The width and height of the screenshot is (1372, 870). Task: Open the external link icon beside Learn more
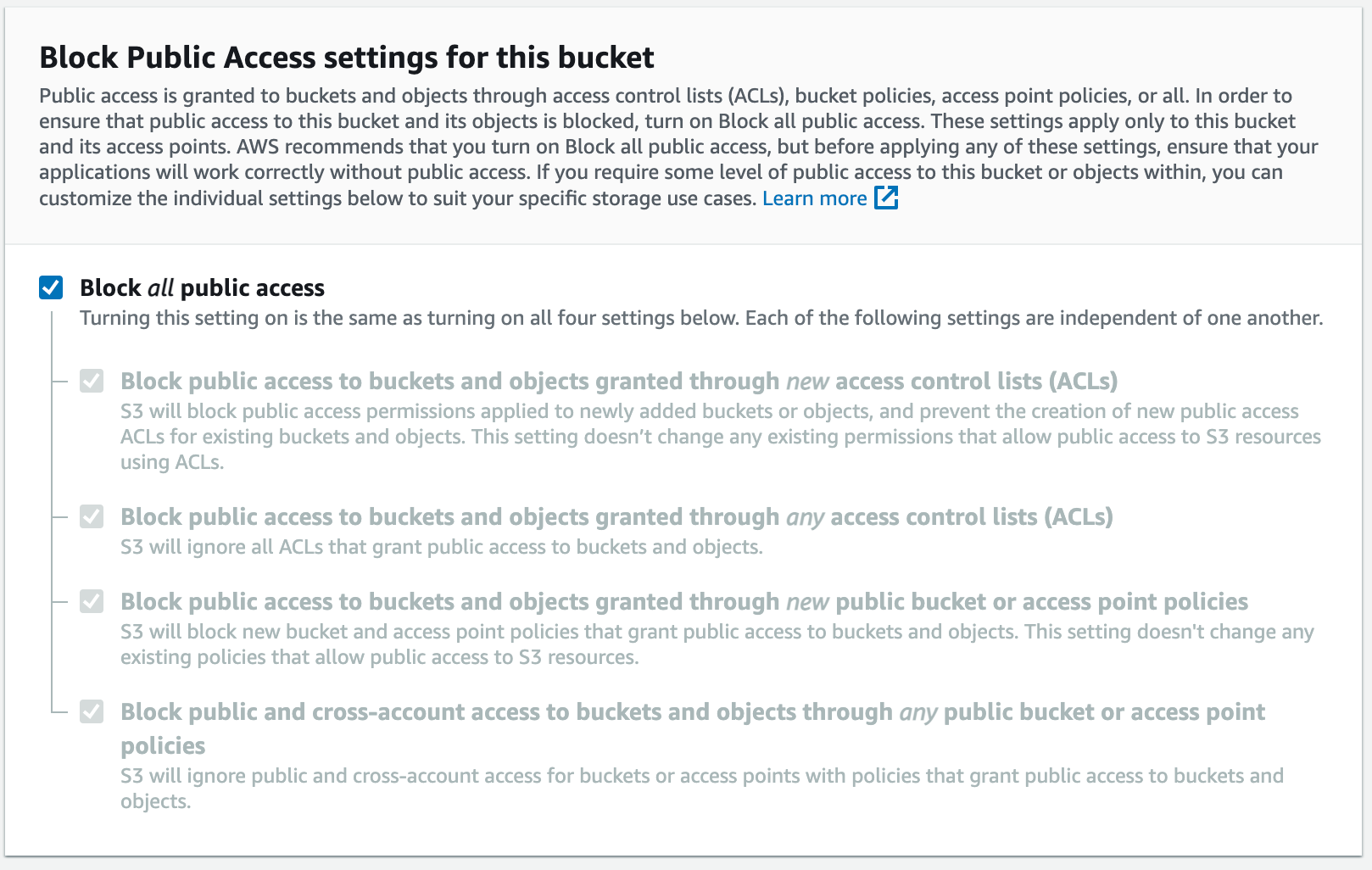tap(886, 198)
